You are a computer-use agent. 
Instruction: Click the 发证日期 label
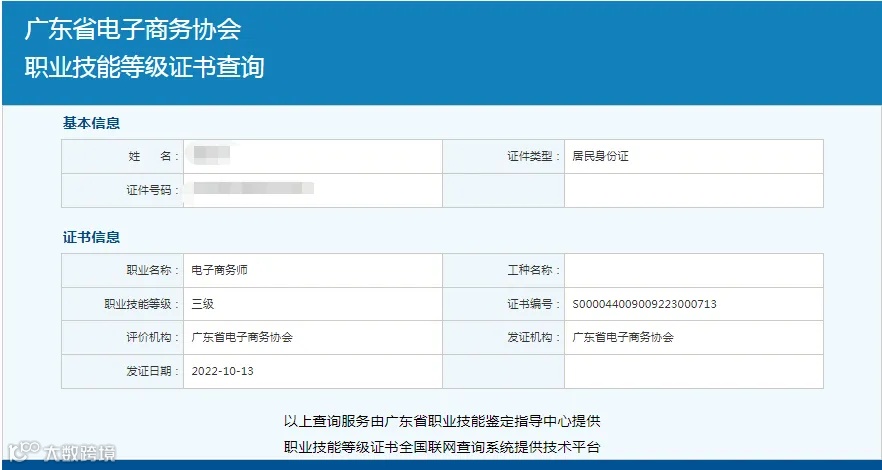pyautogui.click(x=152, y=372)
